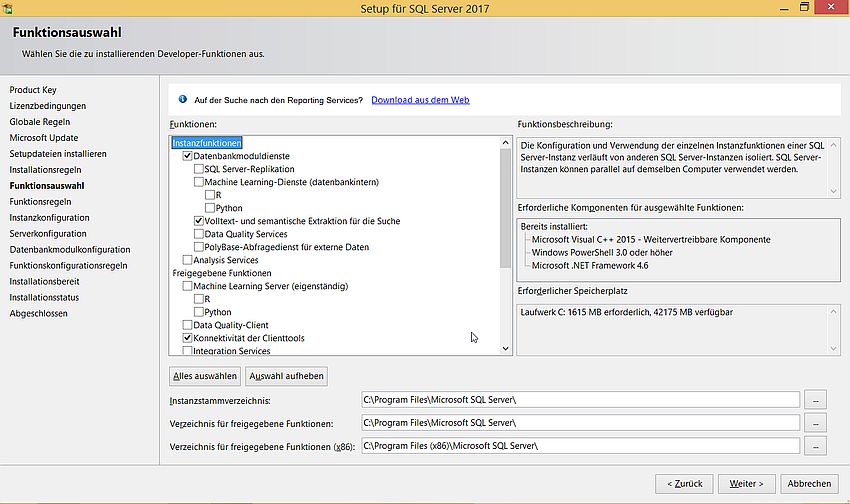Viewport: 850px width, 504px height.
Task: Uncheck Konnektivität der Clienttools
Action: (x=188, y=338)
